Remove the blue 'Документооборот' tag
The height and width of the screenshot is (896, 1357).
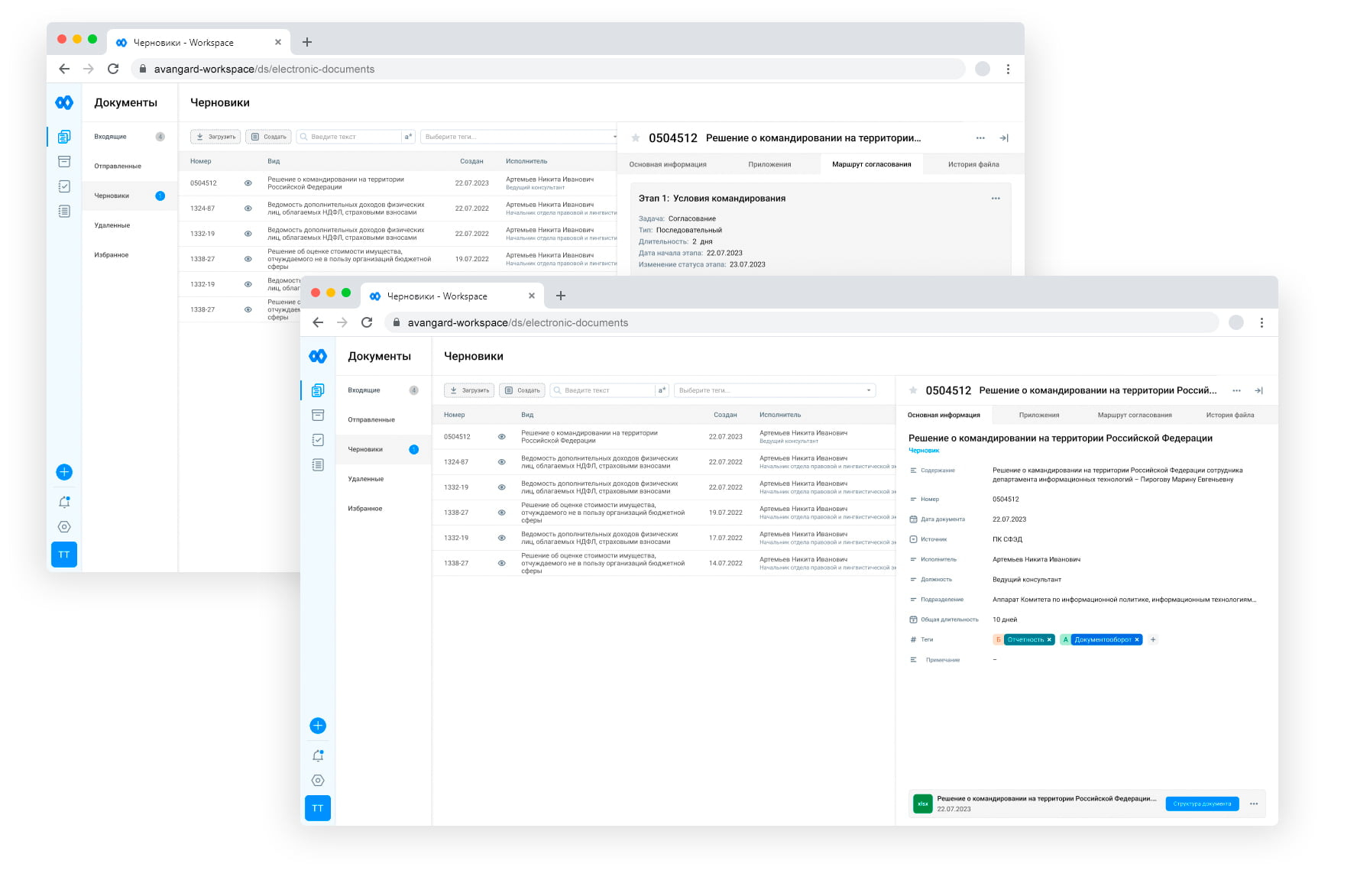click(1137, 640)
